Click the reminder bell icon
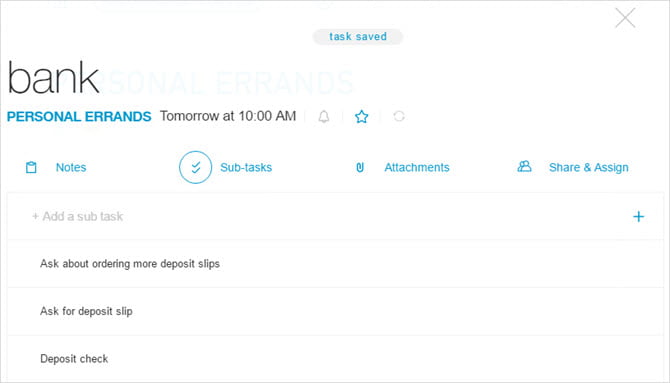Viewport: 670px width, 383px height. (324, 116)
